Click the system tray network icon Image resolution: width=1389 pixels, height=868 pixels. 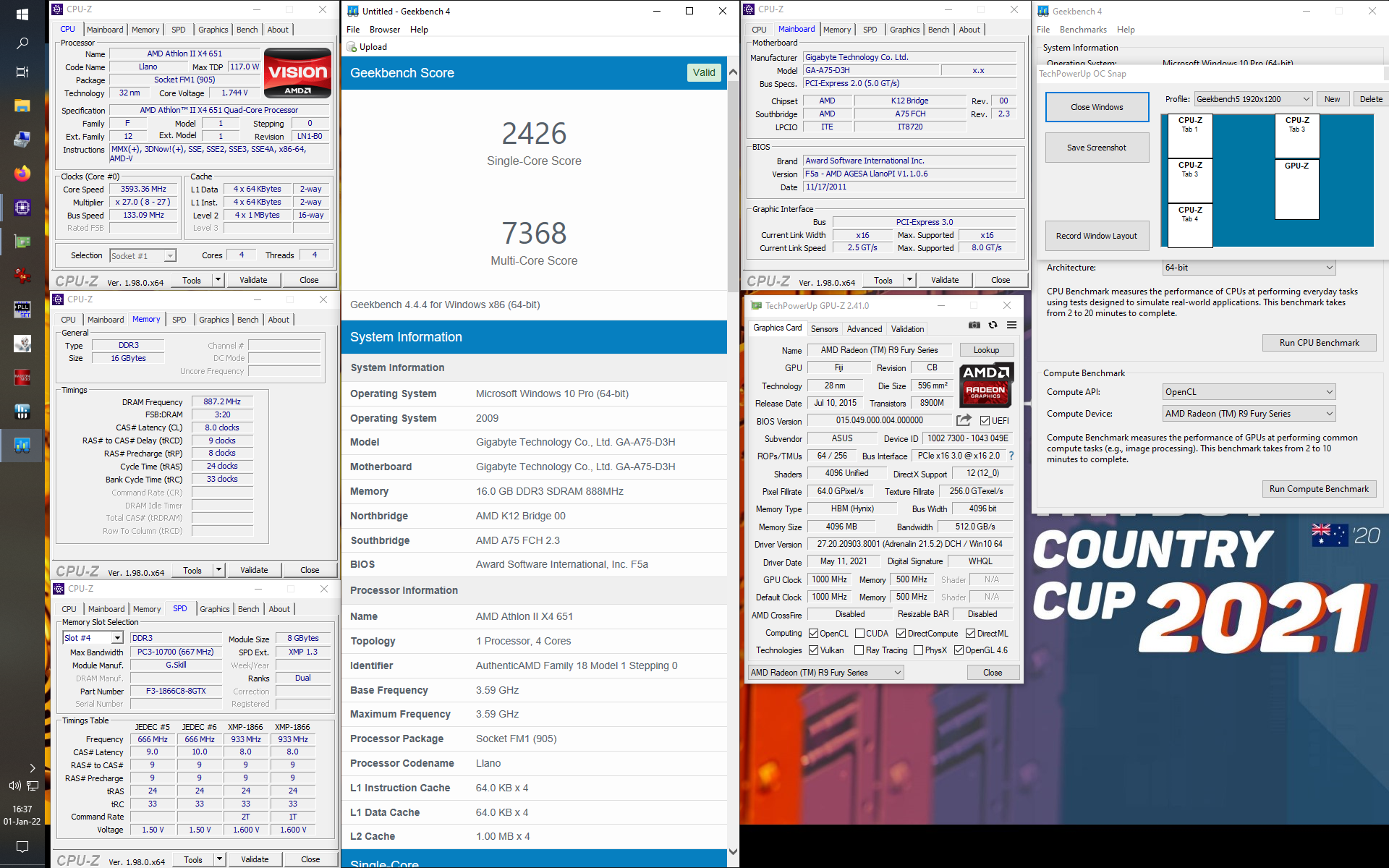tap(33, 786)
